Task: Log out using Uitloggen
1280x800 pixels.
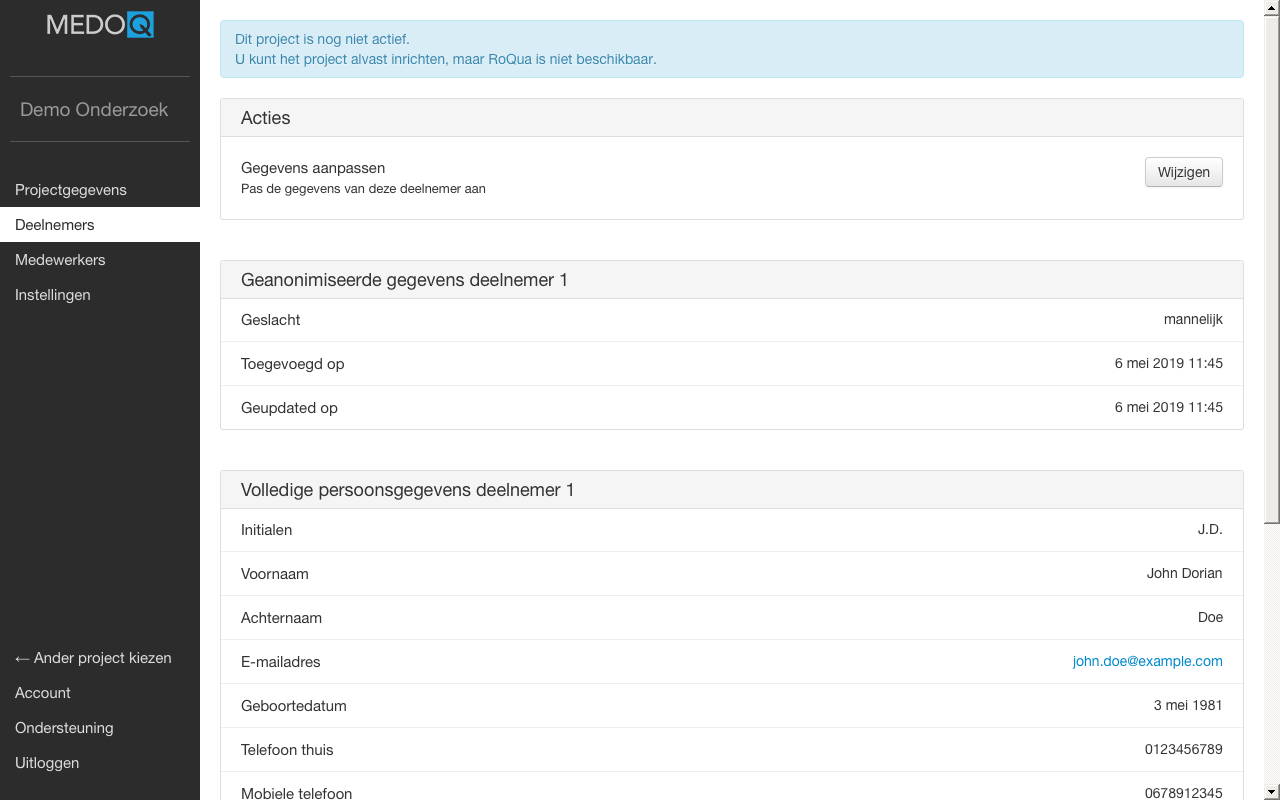Action: (x=47, y=763)
